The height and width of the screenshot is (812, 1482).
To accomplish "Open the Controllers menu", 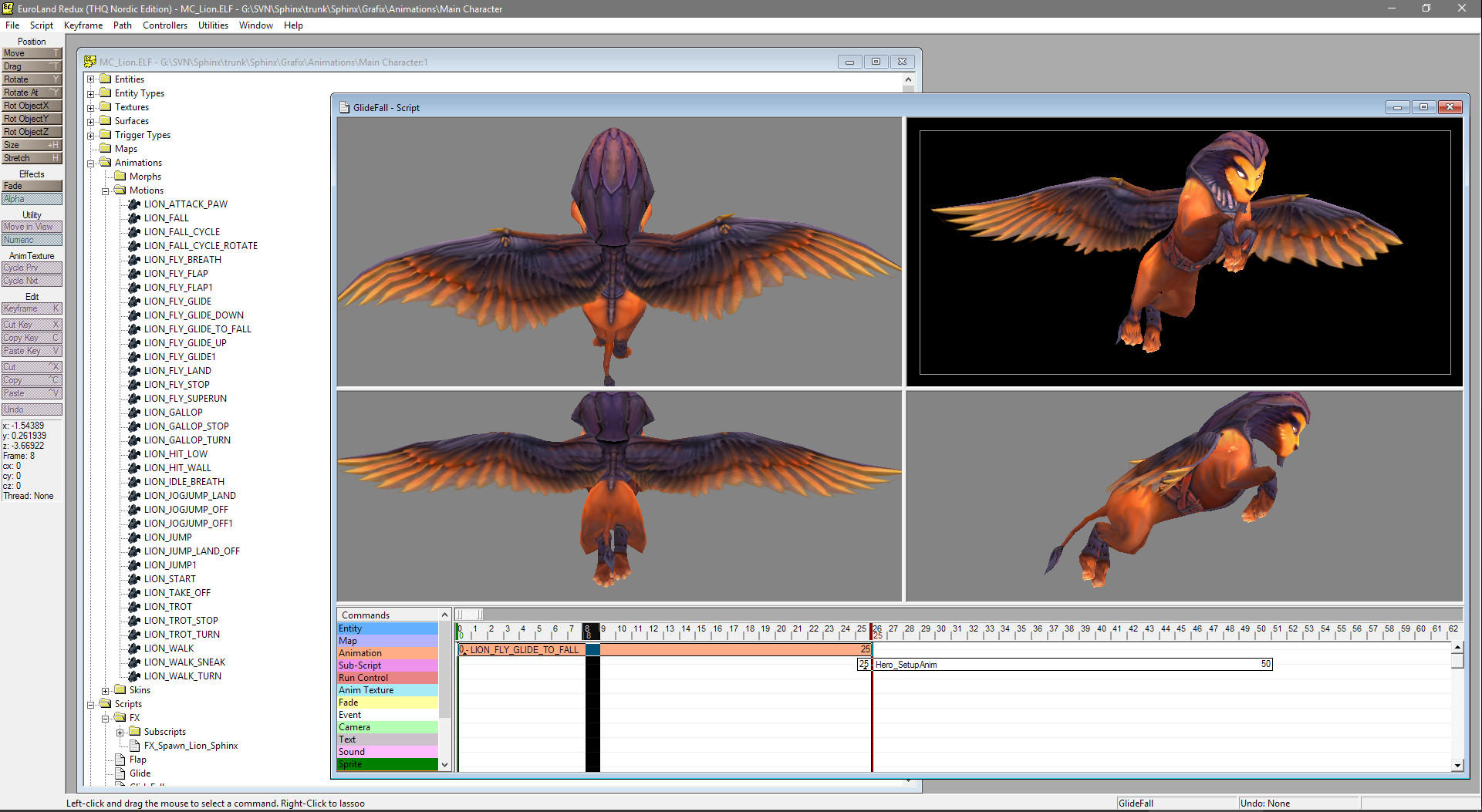I will click(x=164, y=25).
